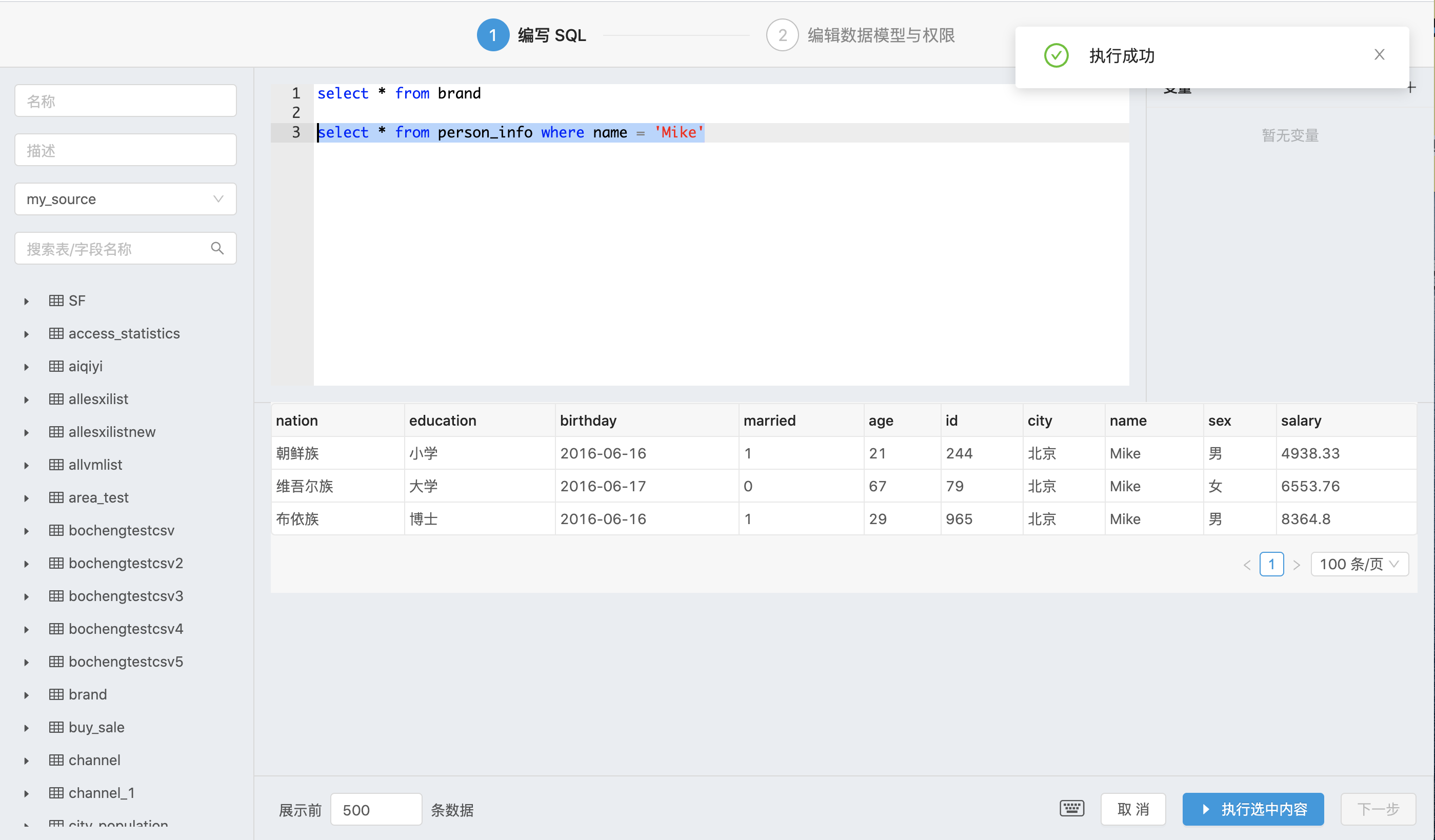The height and width of the screenshot is (840, 1435).
Task: Go to previous results page arrow
Action: point(1247,565)
